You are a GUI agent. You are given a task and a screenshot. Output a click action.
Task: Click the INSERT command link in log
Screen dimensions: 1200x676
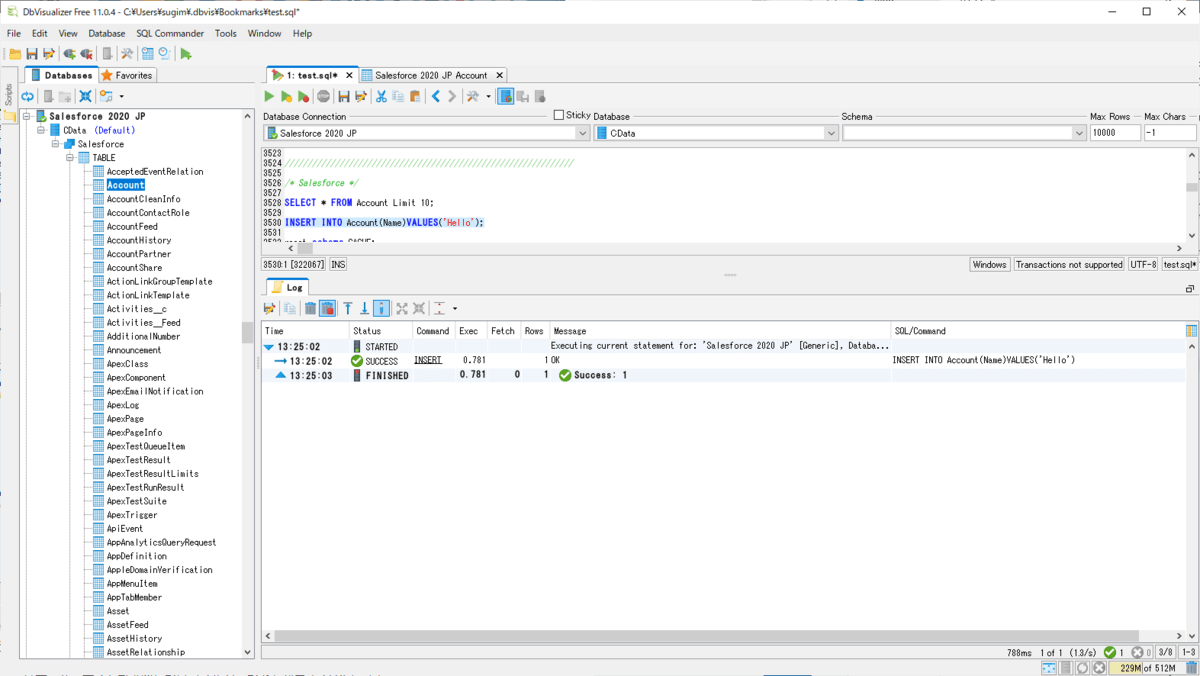pyautogui.click(x=428, y=360)
